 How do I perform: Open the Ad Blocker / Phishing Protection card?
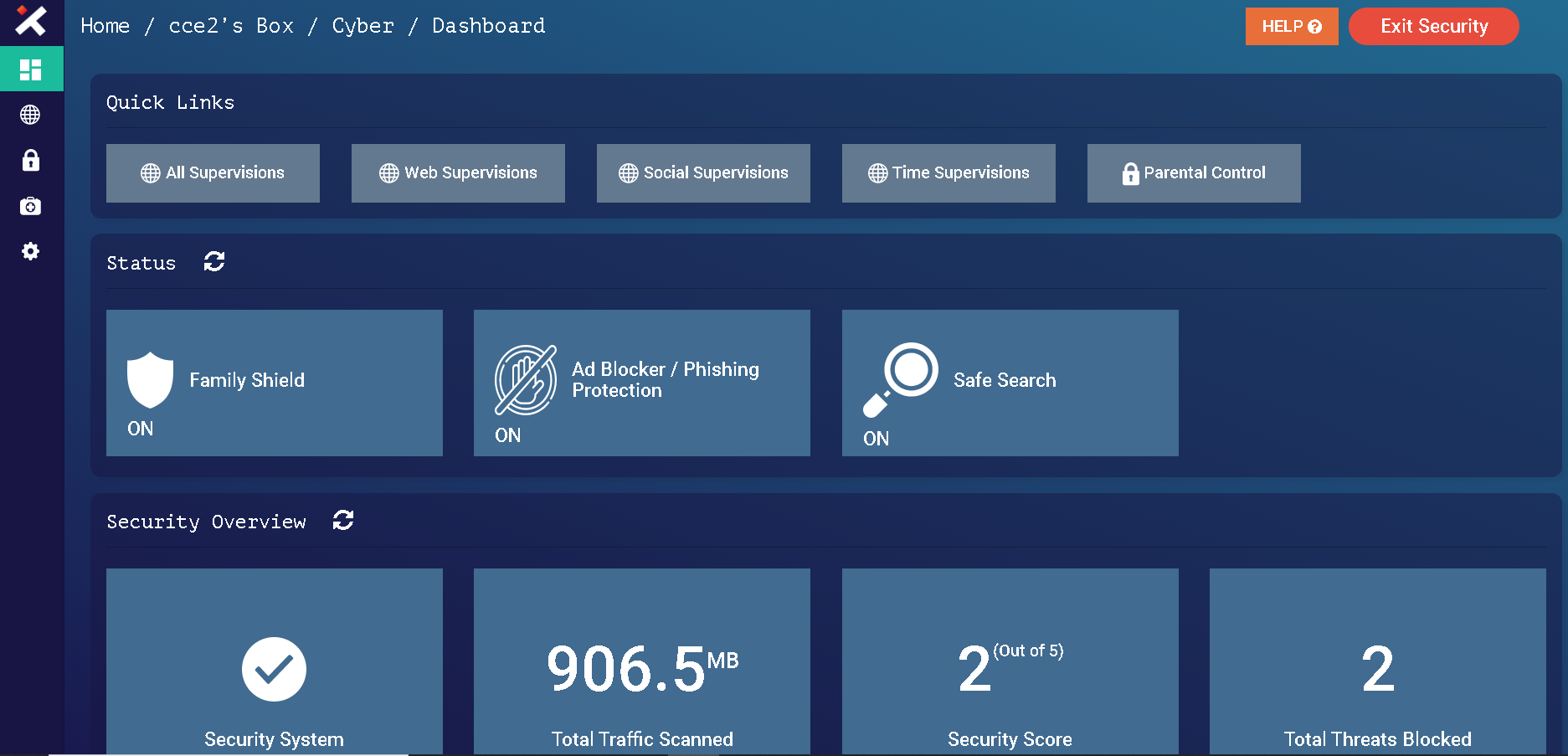coord(642,383)
